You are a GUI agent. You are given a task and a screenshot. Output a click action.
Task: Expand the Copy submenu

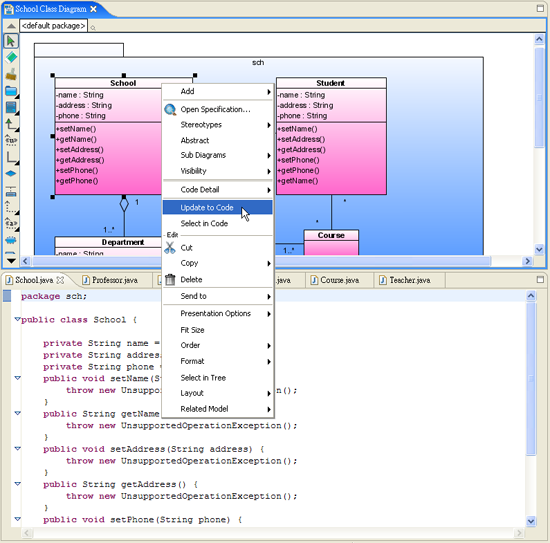(217, 263)
